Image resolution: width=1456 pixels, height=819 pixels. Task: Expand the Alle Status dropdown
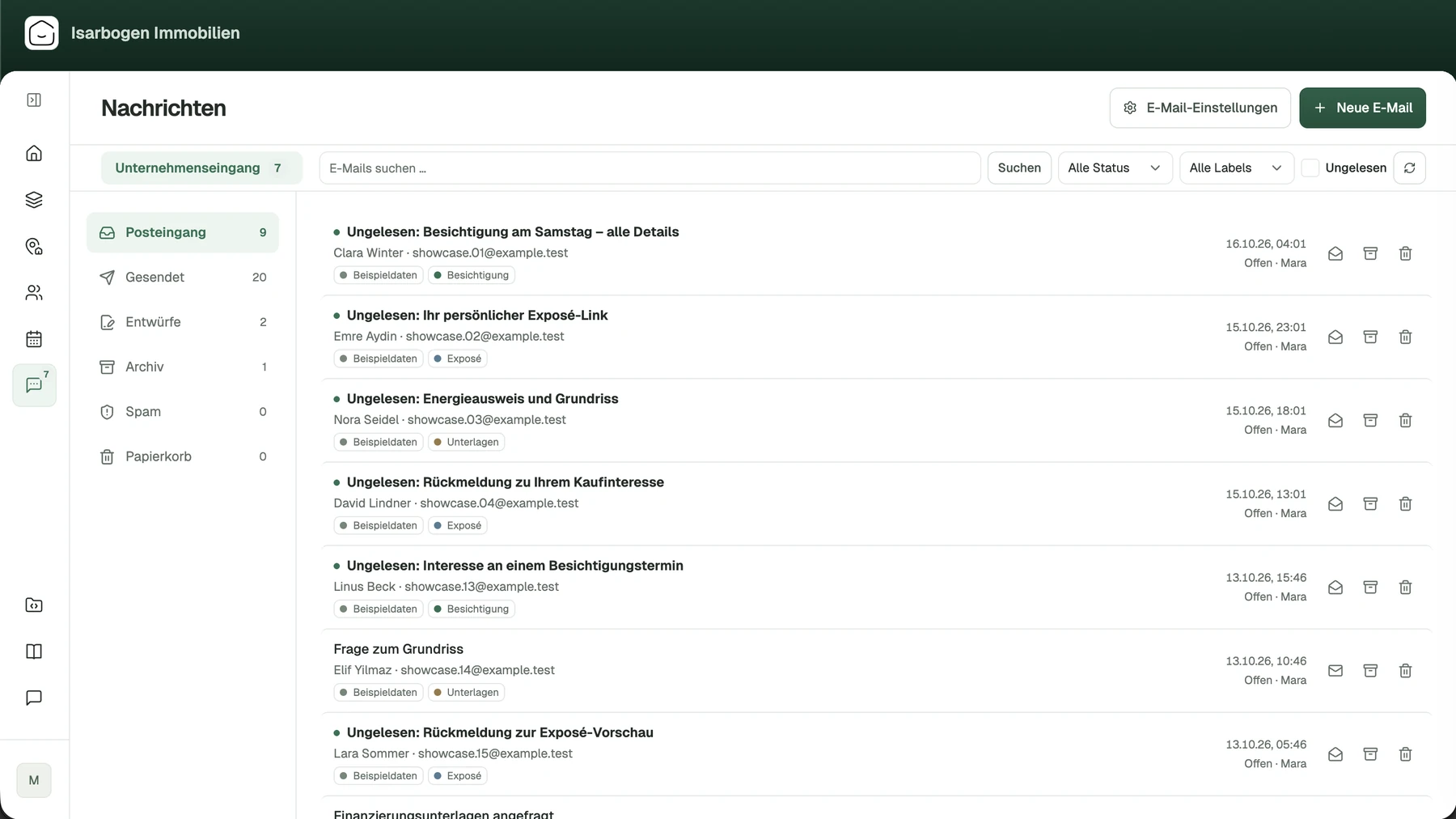1115,168
